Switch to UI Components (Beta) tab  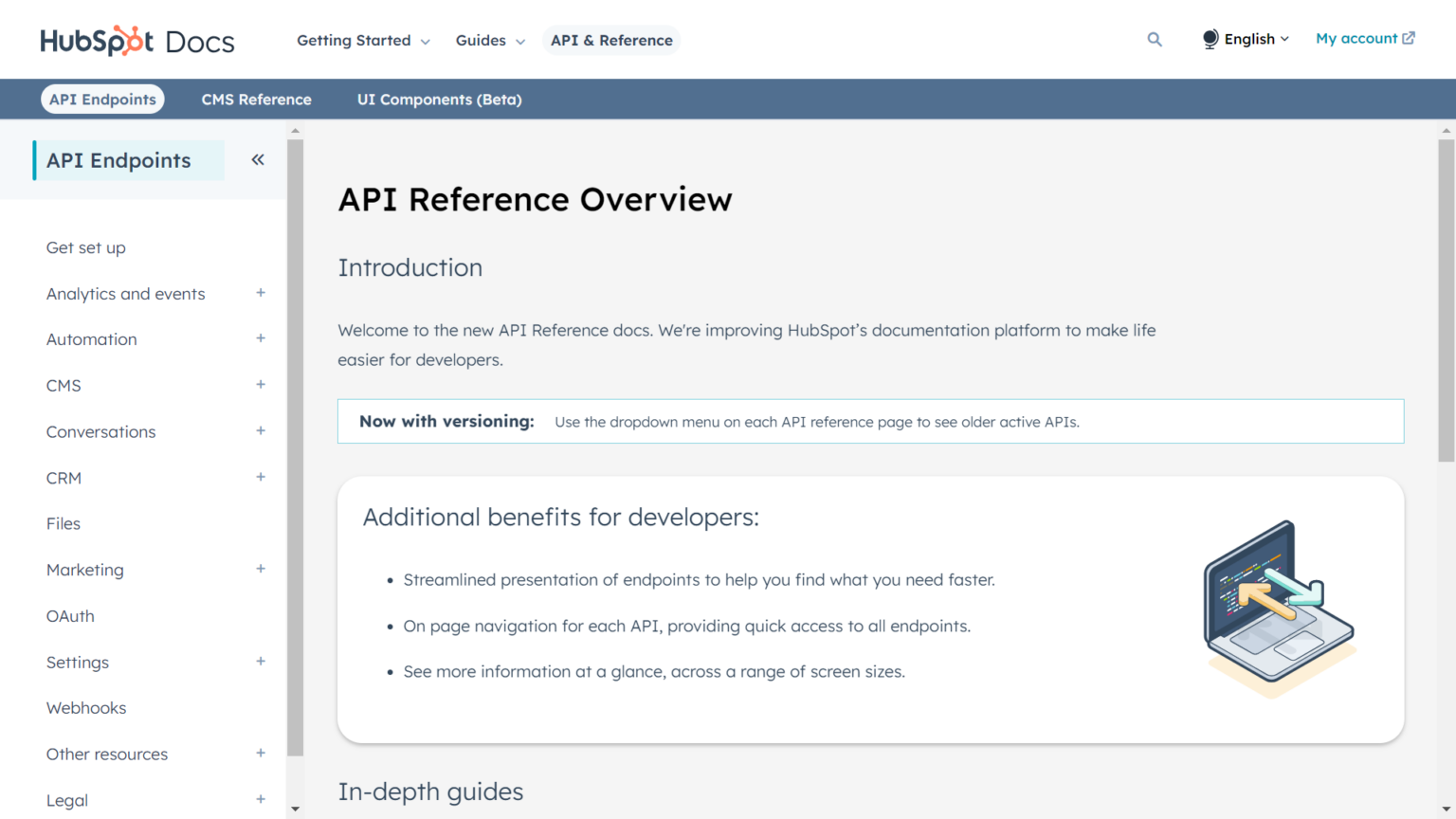point(439,100)
